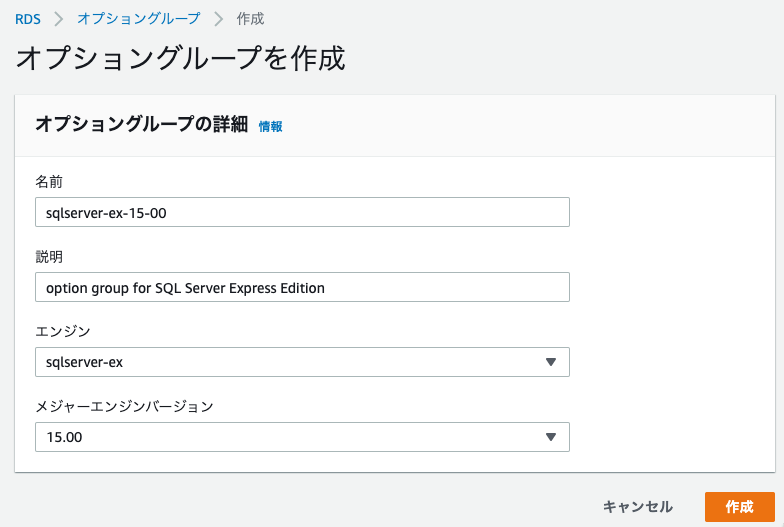Viewport: 784px width, 527px height.
Task: Click the オプショングループの詳細 section heading
Action: tap(142, 124)
